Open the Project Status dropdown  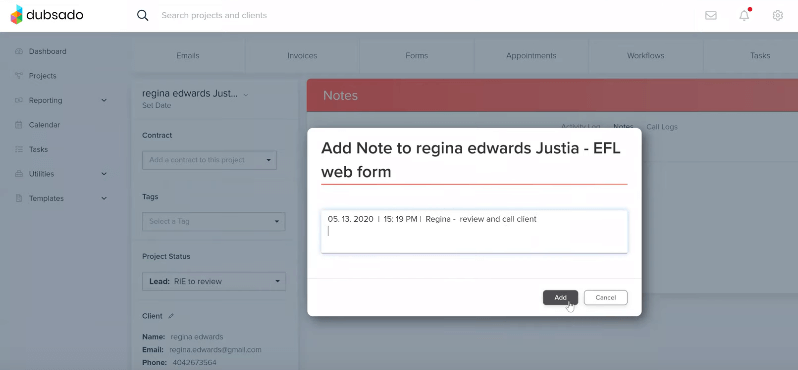point(214,281)
